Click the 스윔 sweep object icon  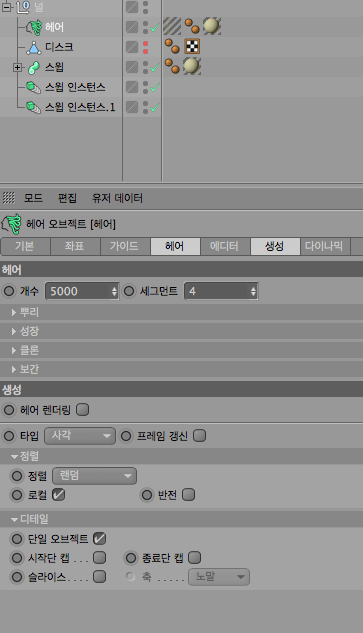tap(34, 67)
